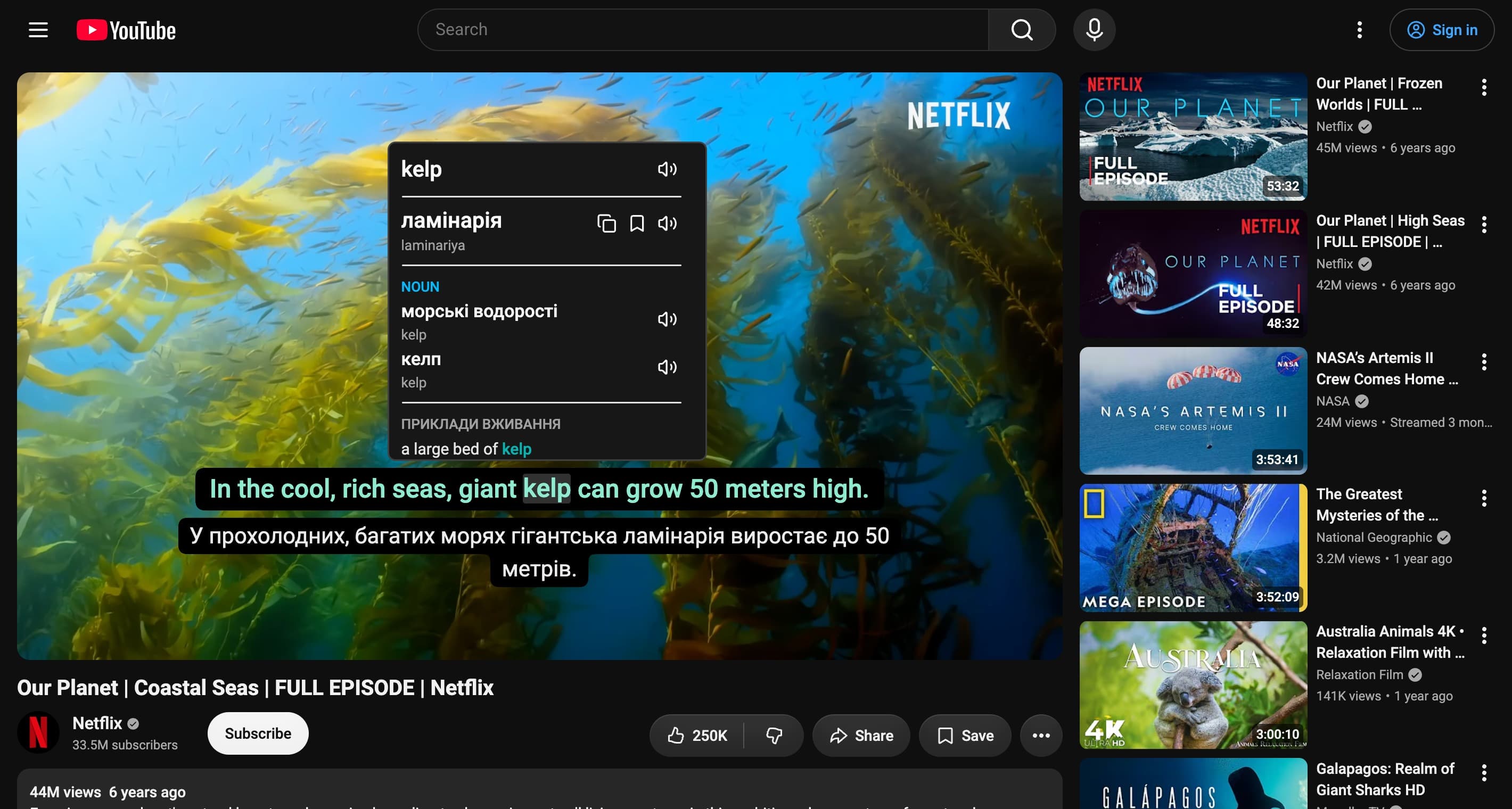The height and width of the screenshot is (809, 1512).
Task: Open options for The Greatest Mysteries video
Action: coord(1484,498)
